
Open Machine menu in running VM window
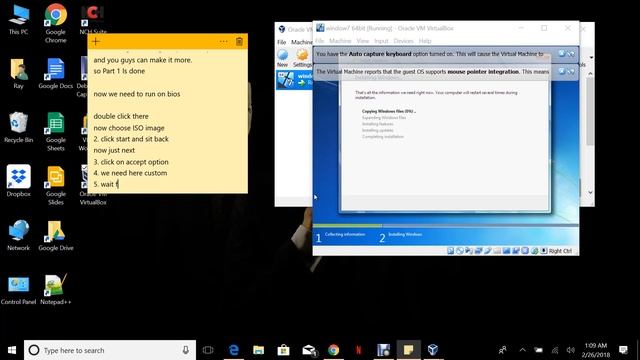point(340,41)
